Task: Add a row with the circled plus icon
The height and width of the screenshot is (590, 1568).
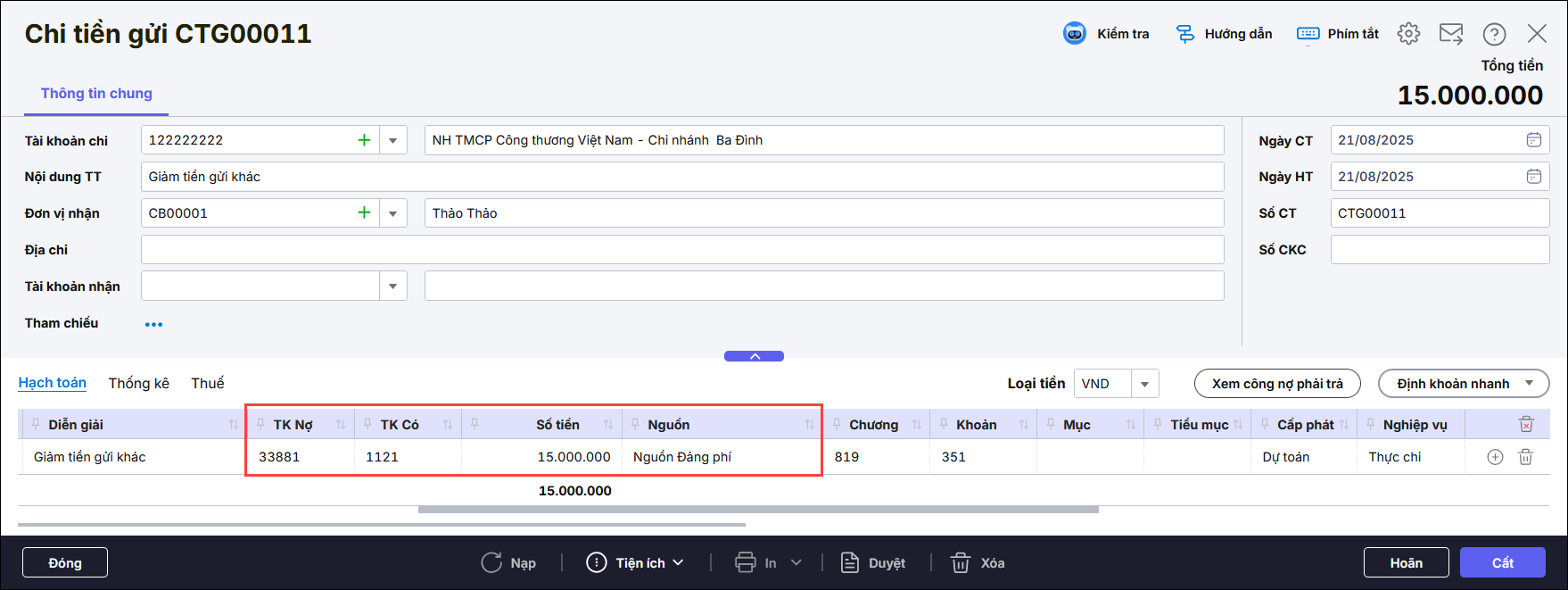Action: click(x=1496, y=457)
